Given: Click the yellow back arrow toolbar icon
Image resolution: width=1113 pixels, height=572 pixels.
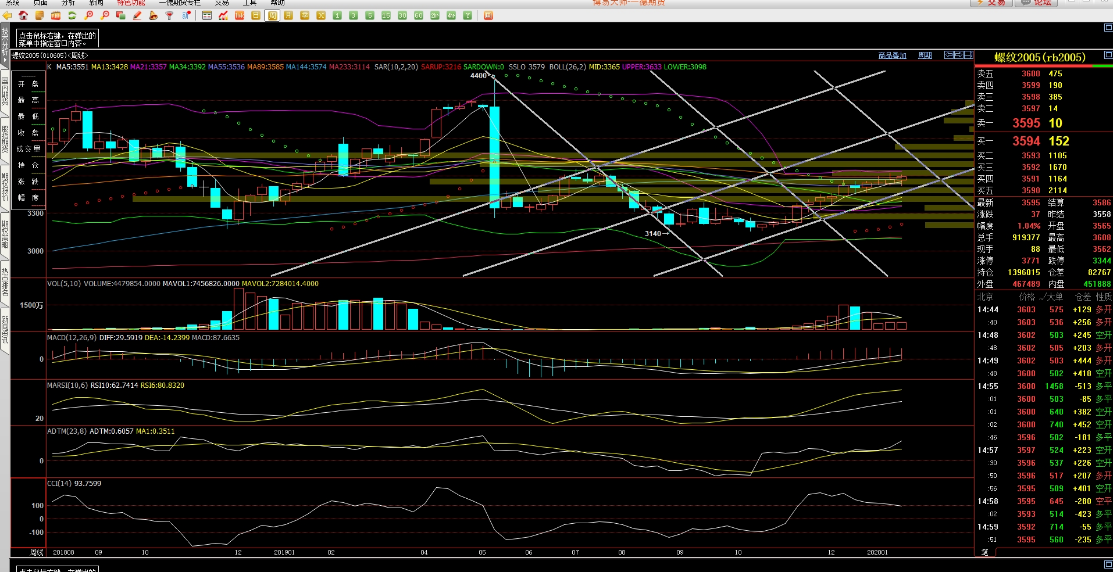Looking at the screenshot, I should [7, 15].
